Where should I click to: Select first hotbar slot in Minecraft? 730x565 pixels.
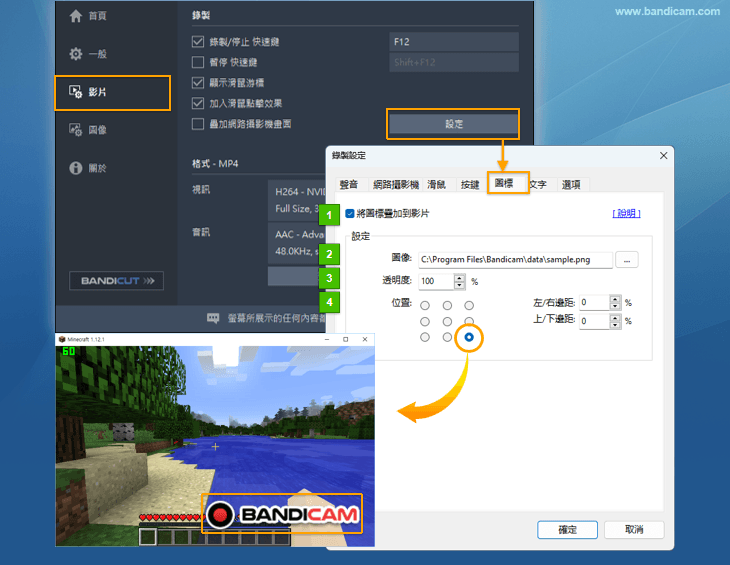click(148, 537)
